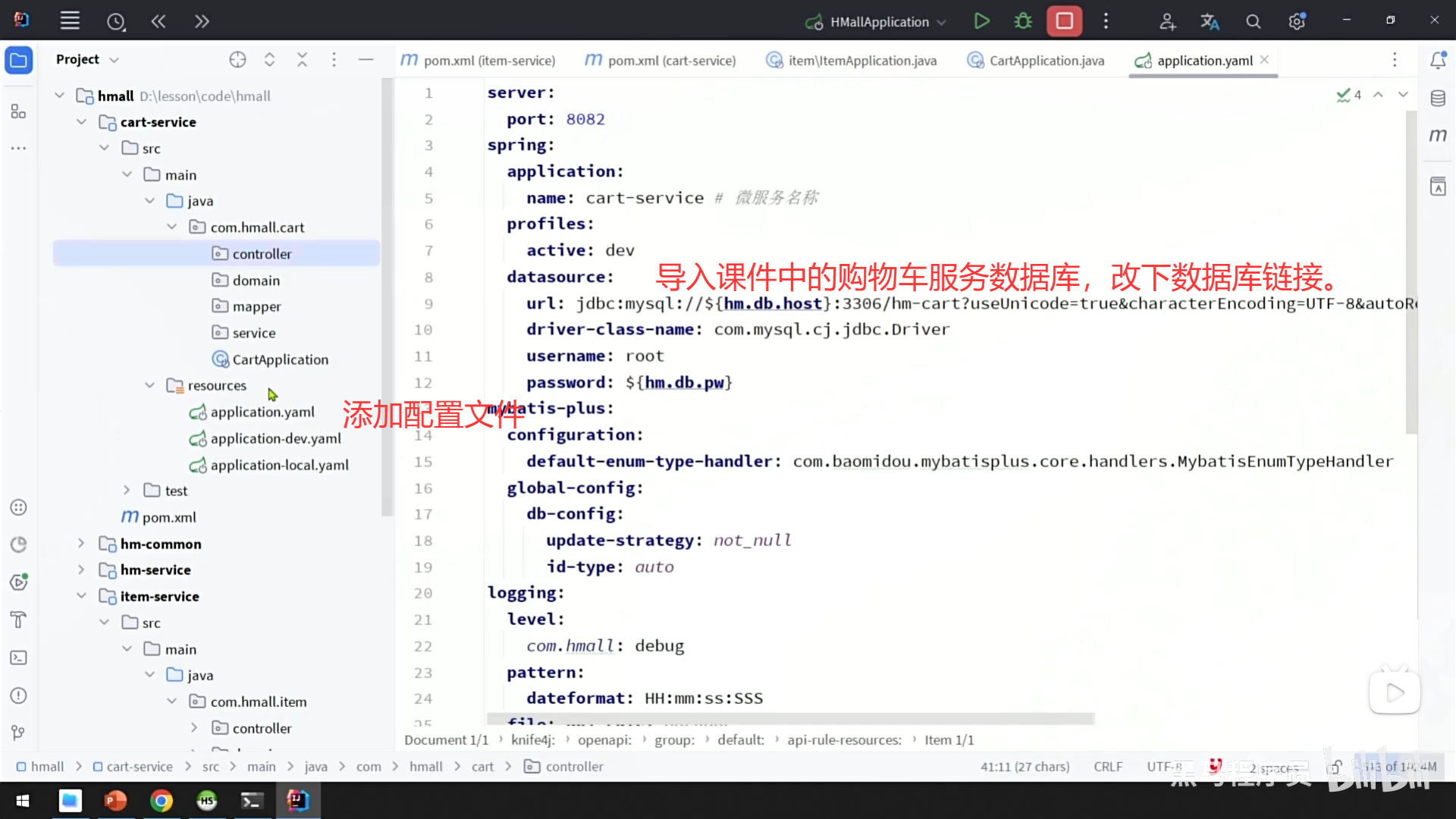This screenshot has width=1456, height=819.
Task: Click the Run HMallApplication play icon
Action: click(x=981, y=21)
